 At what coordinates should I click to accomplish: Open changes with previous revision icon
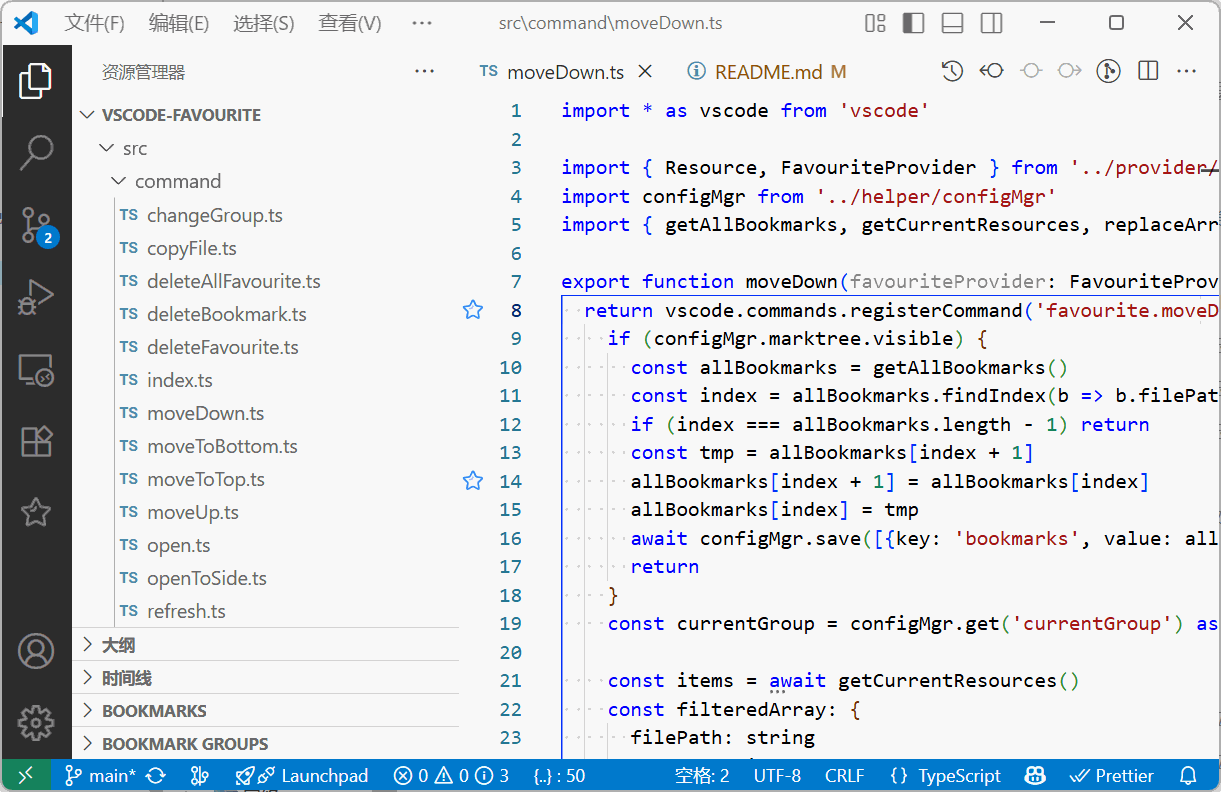click(991, 71)
